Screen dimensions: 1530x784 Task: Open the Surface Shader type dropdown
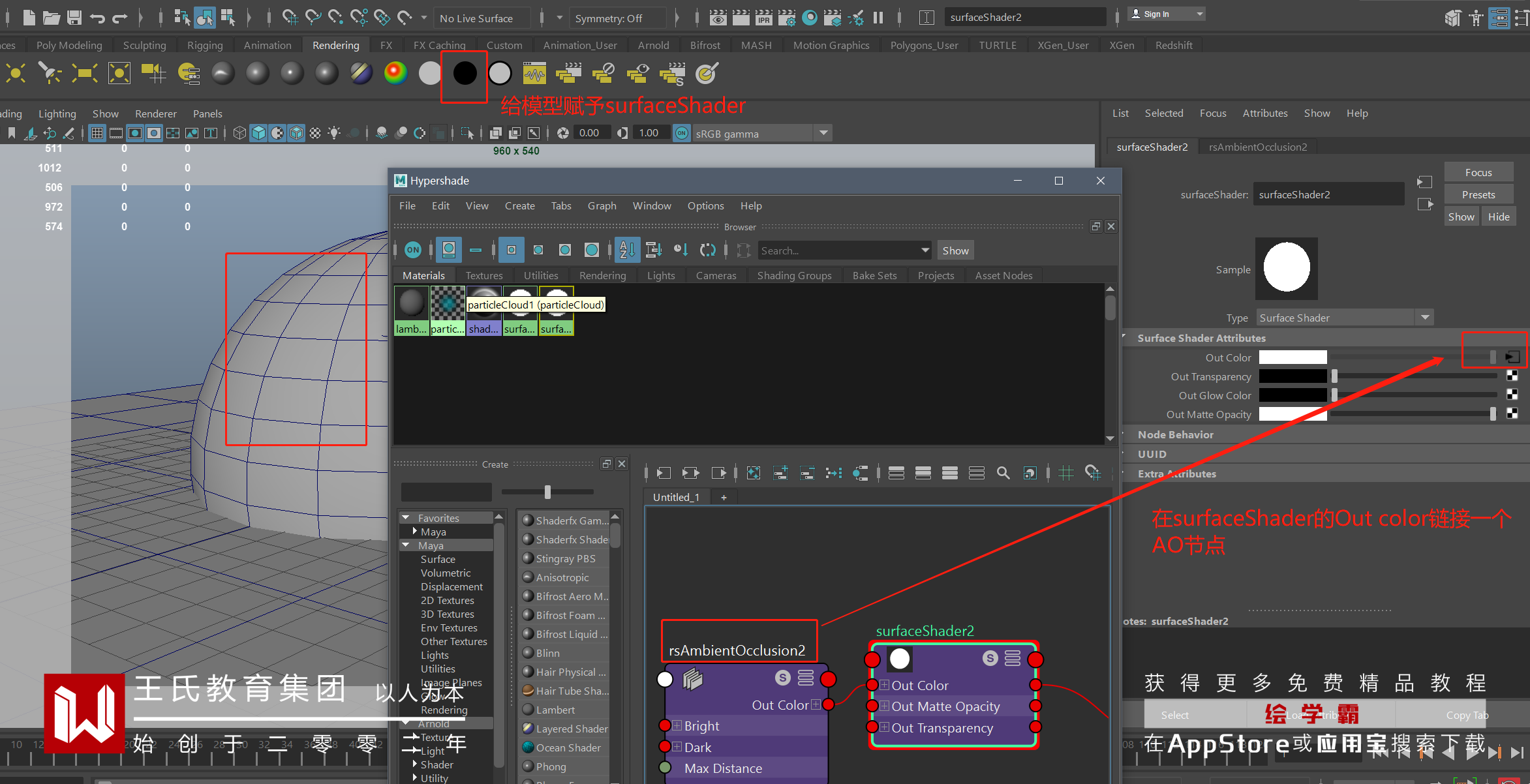(x=1425, y=318)
